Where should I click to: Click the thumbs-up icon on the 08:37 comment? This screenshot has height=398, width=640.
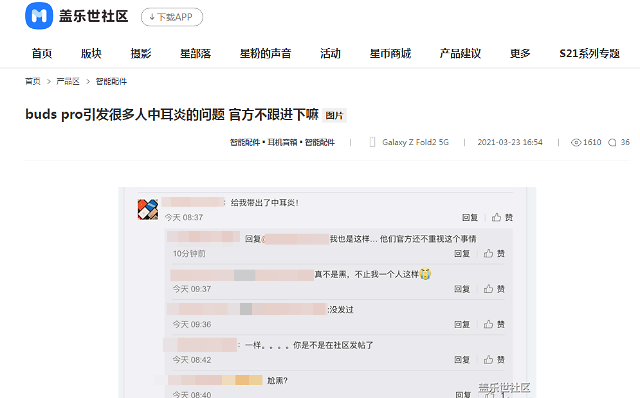pos(496,217)
